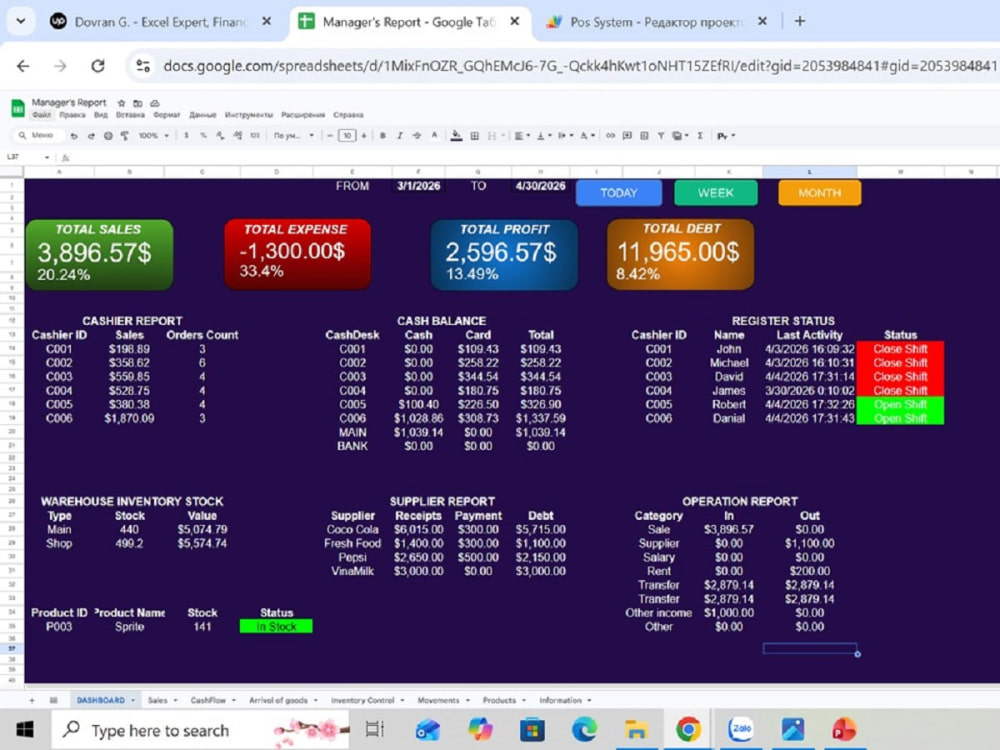1000x750 pixels.
Task: Open the more number formats menu (123)
Action: tap(254, 136)
